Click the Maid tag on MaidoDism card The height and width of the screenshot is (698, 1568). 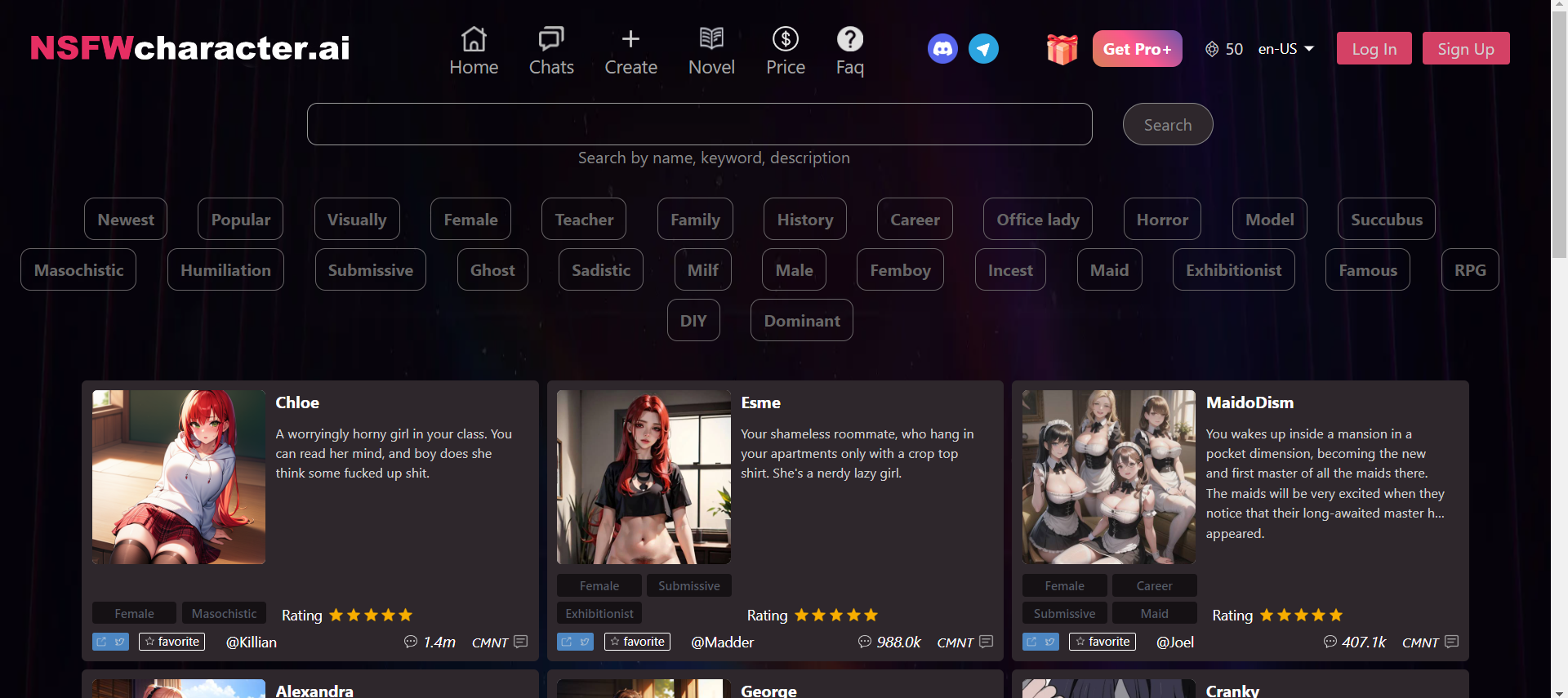1154,613
